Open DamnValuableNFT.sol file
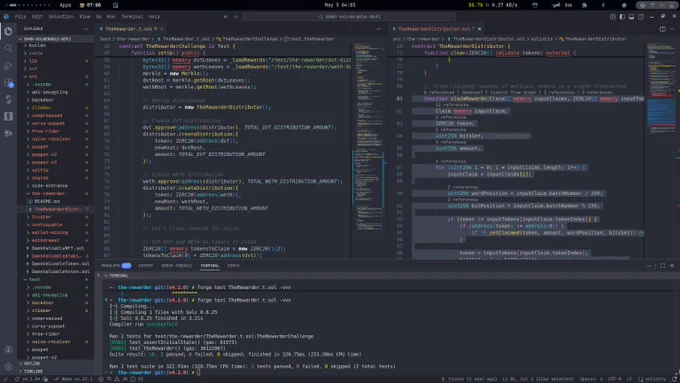The width and height of the screenshot is (680, 383). tap(56, 248)
